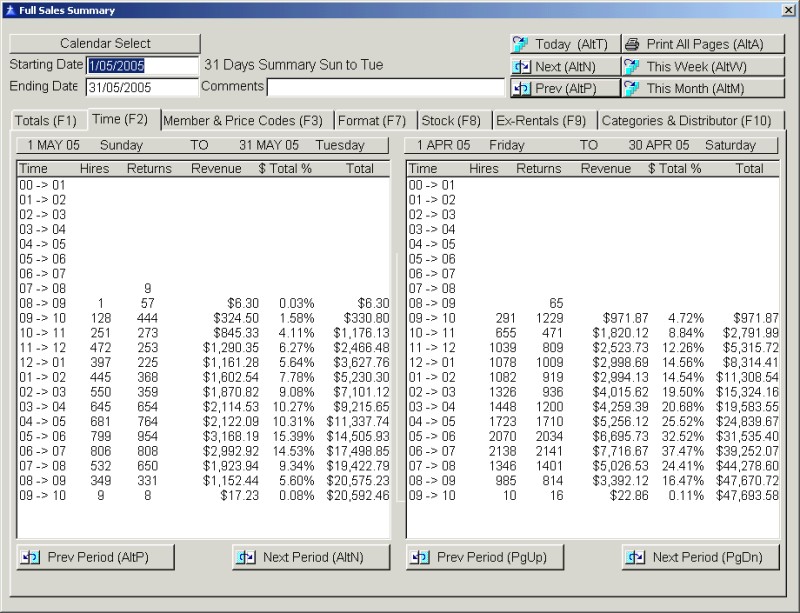
Task: Select the Format (F7) tab
Action: point(371,121)
